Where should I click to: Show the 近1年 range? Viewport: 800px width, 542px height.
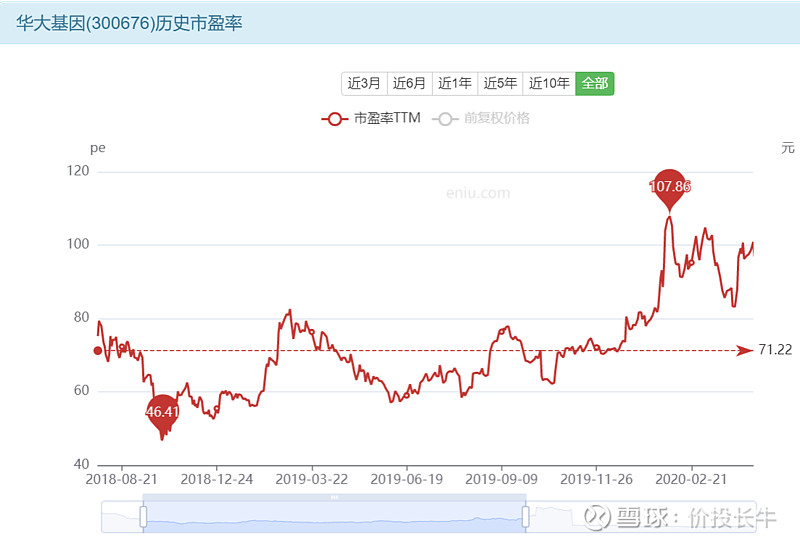click(x=455, y=83)
